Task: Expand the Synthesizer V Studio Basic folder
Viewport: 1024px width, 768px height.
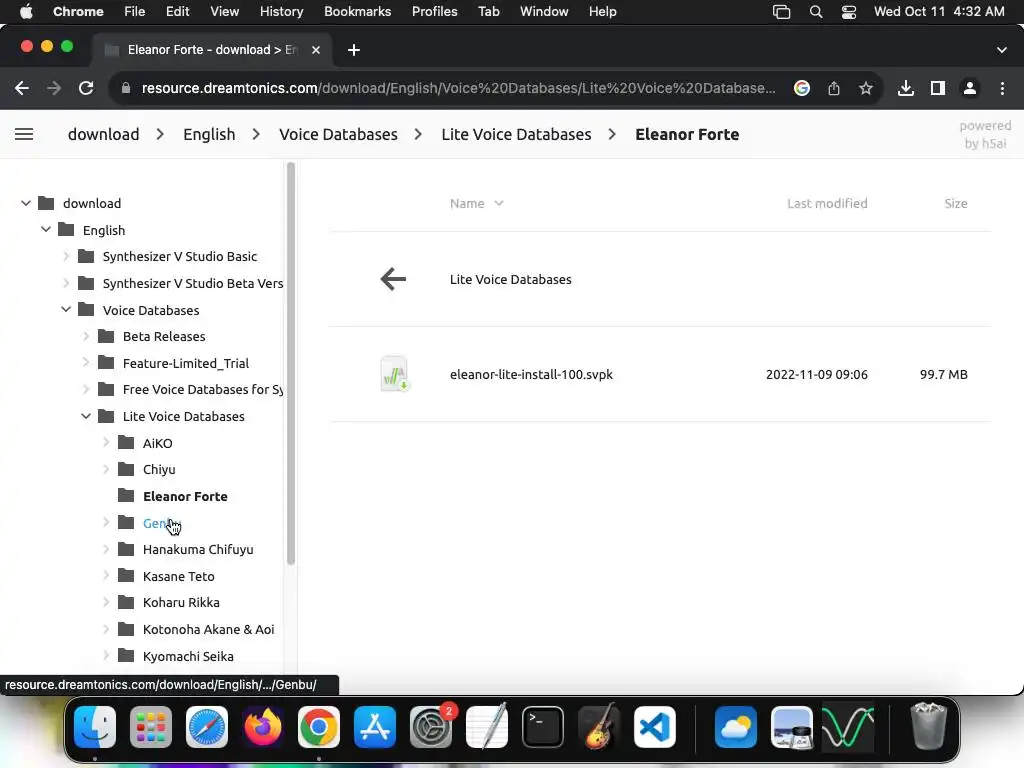Action: click(66, 257)
